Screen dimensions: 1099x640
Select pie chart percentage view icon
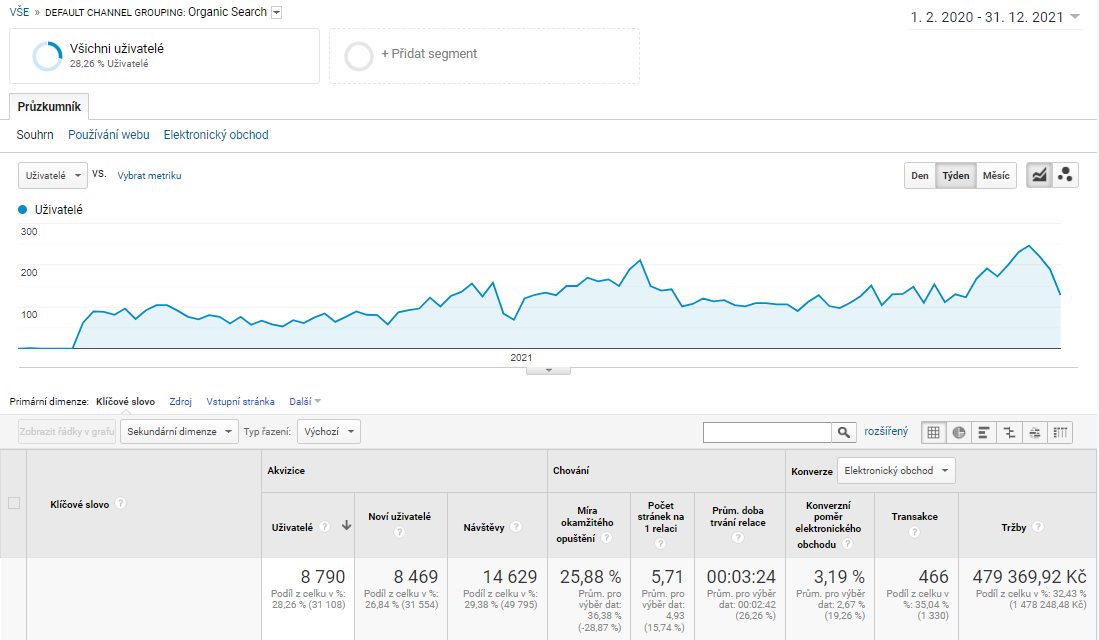tap(959, 433)
